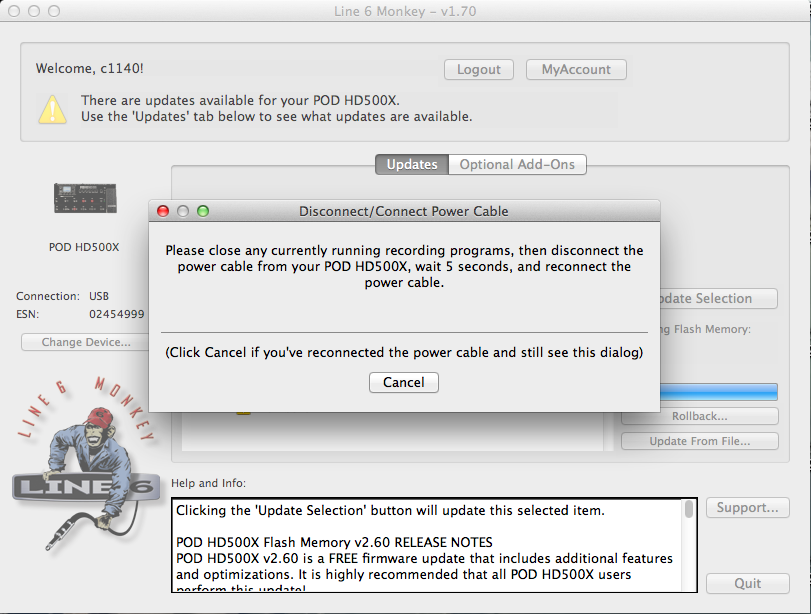Click the Line 6 Monkey logo
The height and width of the screenshot is (614, 811).
[85, 463]
